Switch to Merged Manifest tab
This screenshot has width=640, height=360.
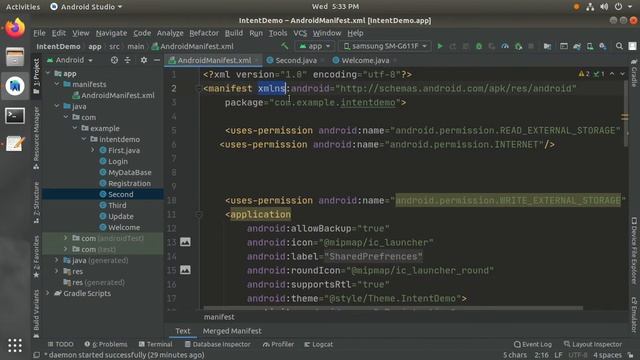pos(232,331)
